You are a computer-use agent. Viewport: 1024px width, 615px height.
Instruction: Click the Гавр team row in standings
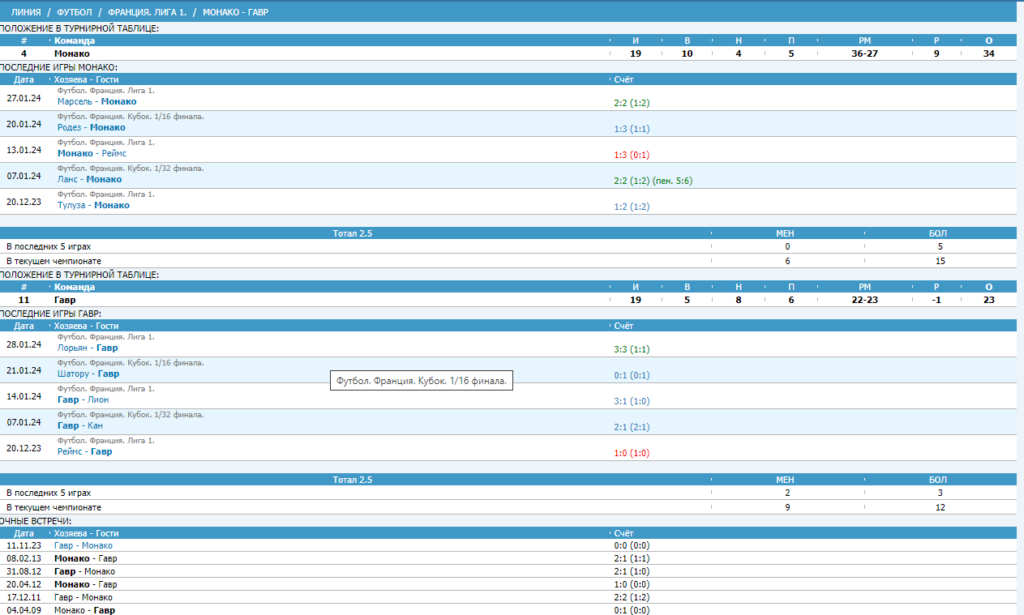pos(508,300)
